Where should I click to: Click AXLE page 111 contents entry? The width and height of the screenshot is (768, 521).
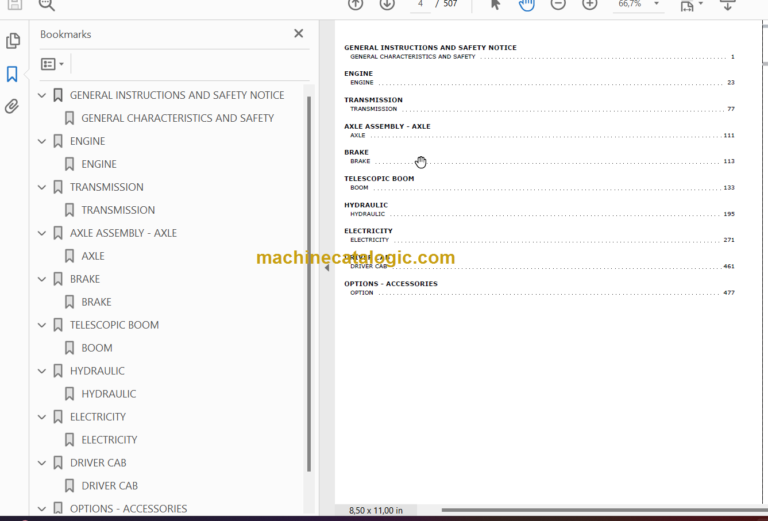click(542, 136)
